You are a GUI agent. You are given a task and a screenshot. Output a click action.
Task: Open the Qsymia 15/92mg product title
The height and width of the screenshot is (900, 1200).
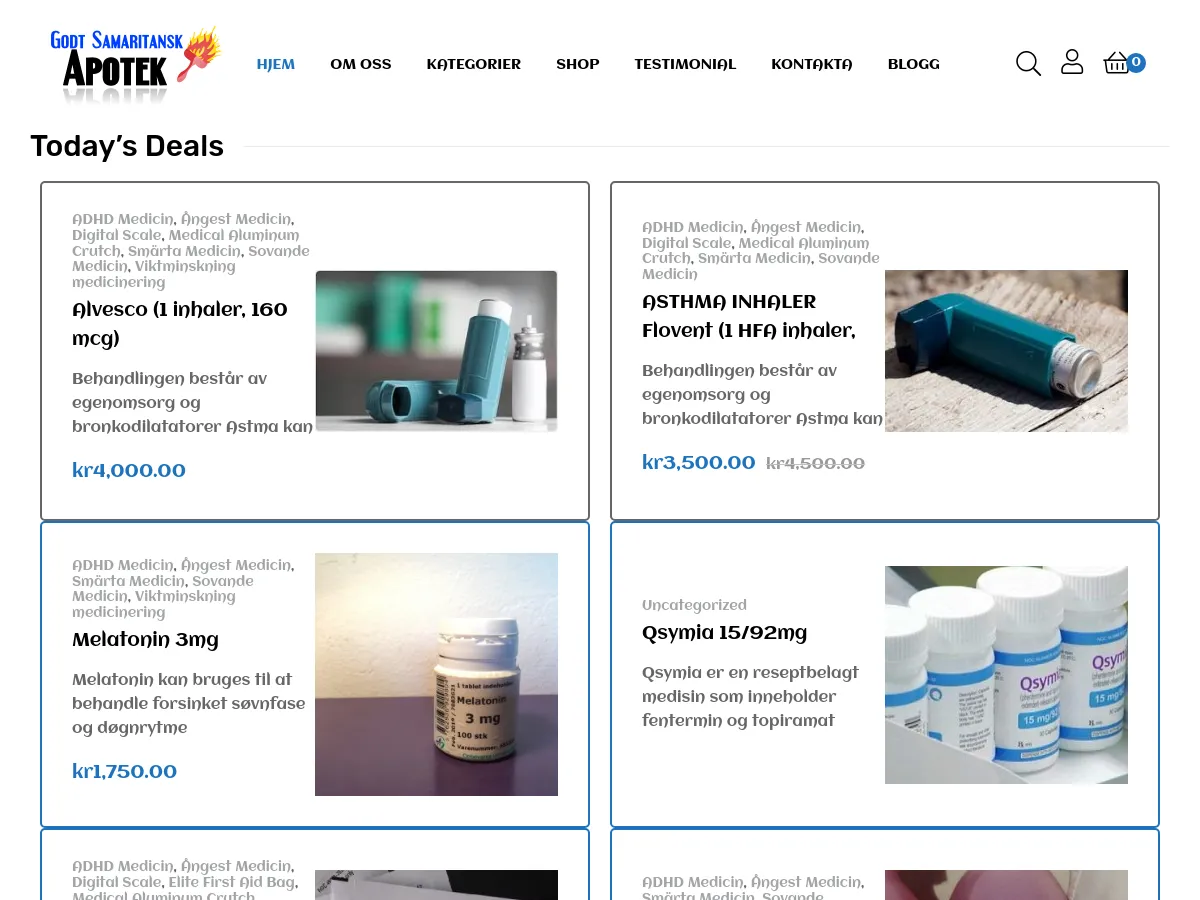point(724,633)
